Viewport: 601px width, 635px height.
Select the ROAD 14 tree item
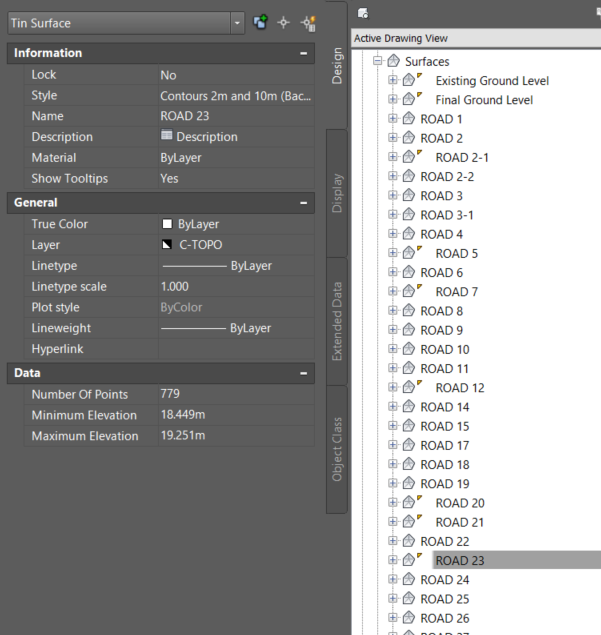(445, 407)
